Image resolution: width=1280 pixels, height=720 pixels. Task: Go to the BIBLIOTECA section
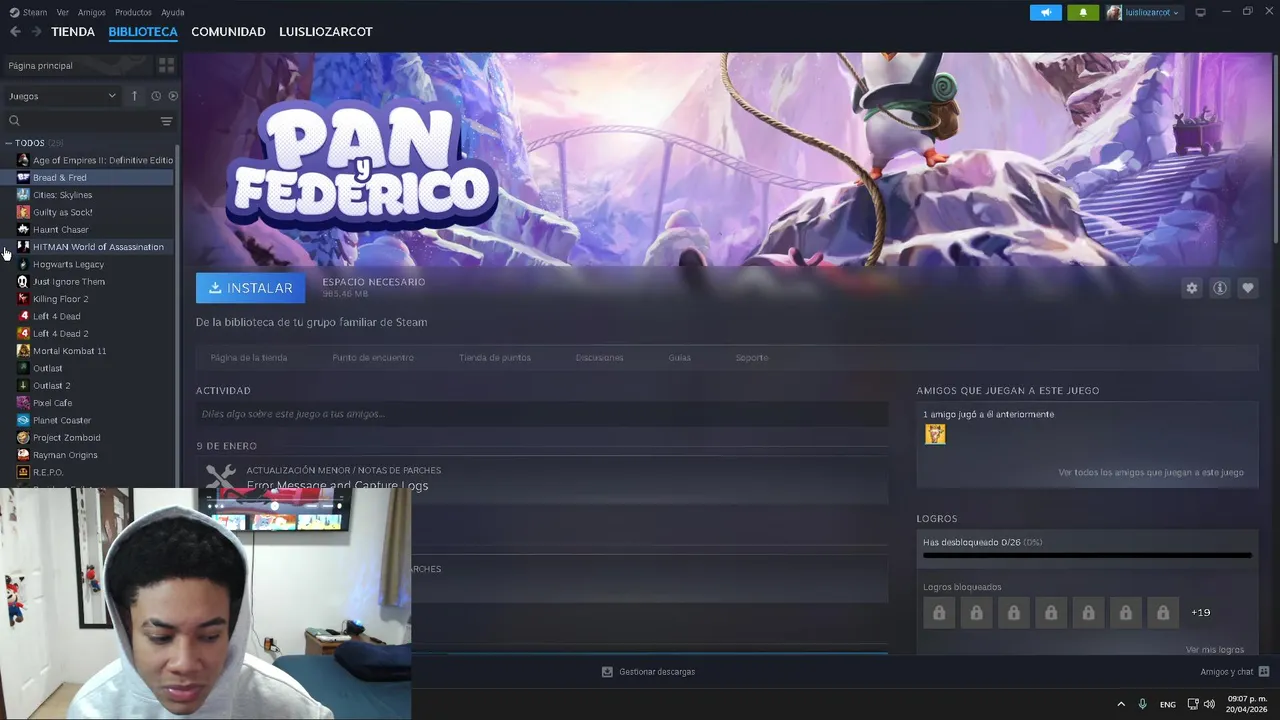pyautogui.click(x=143, y=32)
